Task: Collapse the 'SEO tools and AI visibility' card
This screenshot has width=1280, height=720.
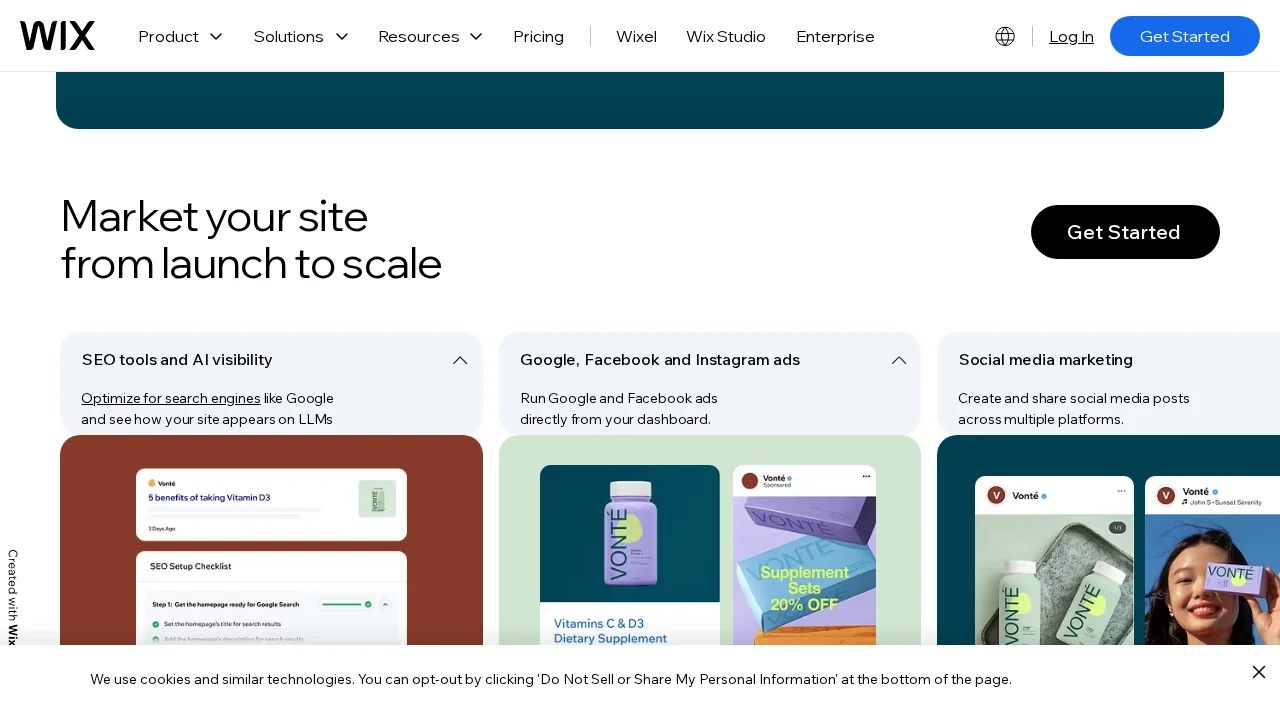Action: click(x=459, y=360)
